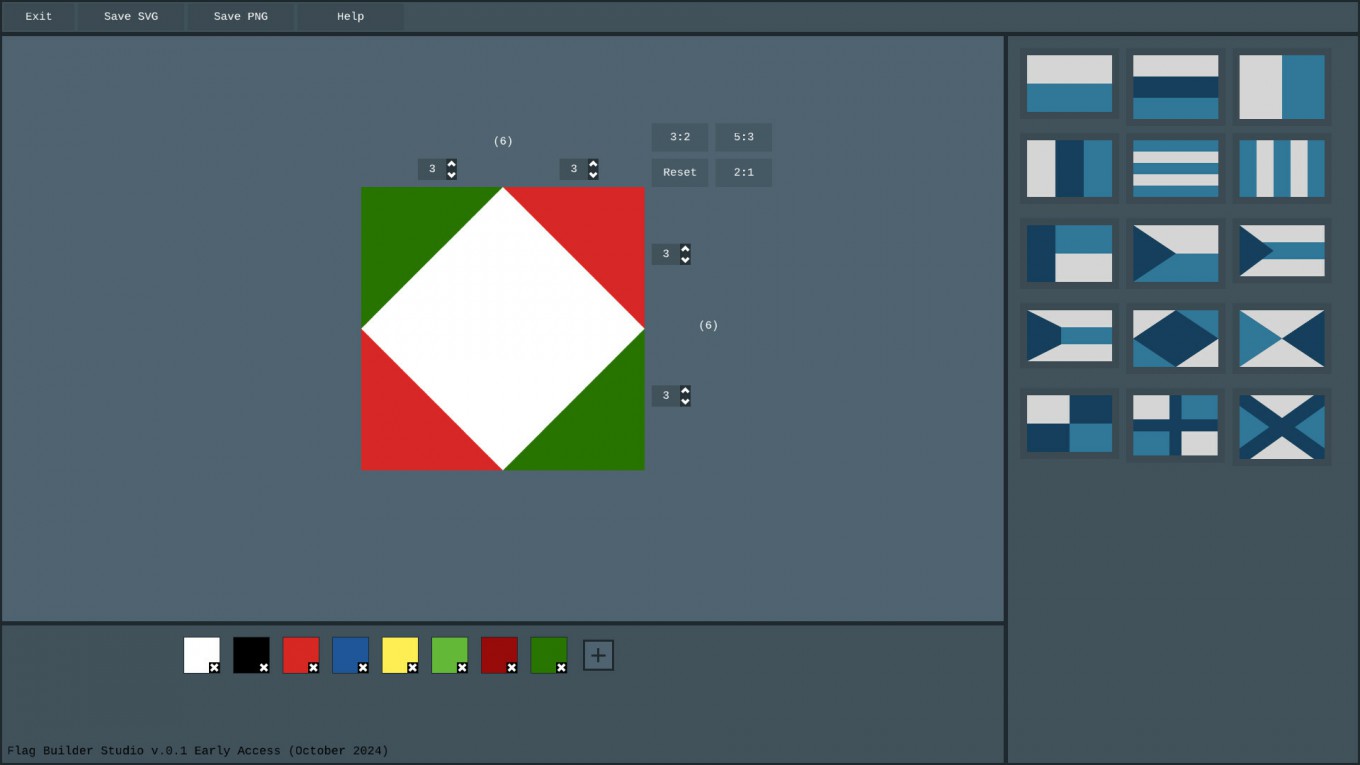The height and width of the screenshot is (765, 1360).
Task: Select the hoist band with two stripes template
Action: [x=1069, y=253]
